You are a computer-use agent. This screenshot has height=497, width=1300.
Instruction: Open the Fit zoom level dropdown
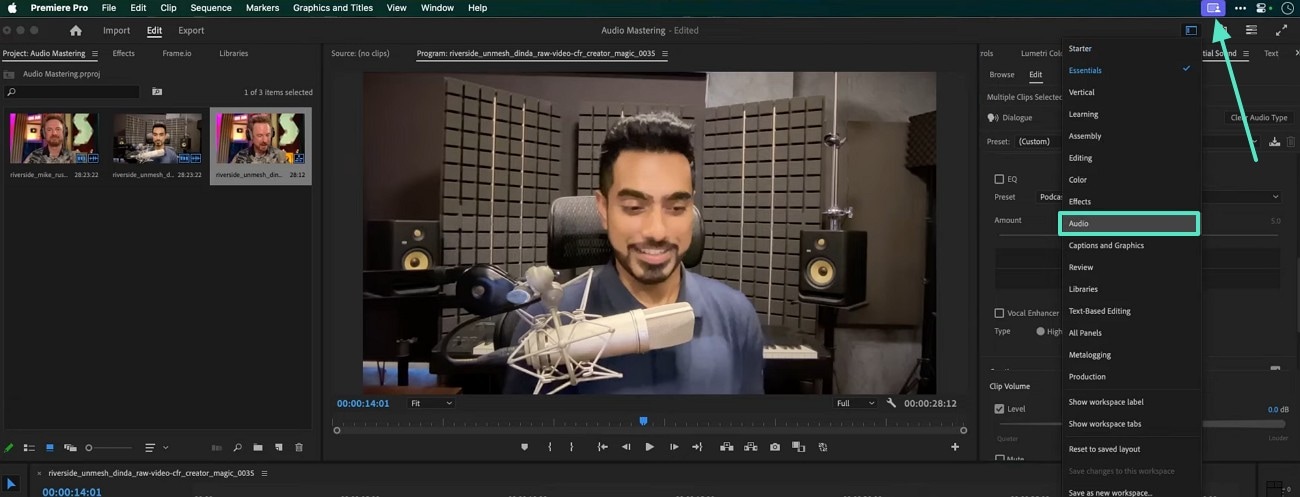pyautogui.click(x=430, y=403)
